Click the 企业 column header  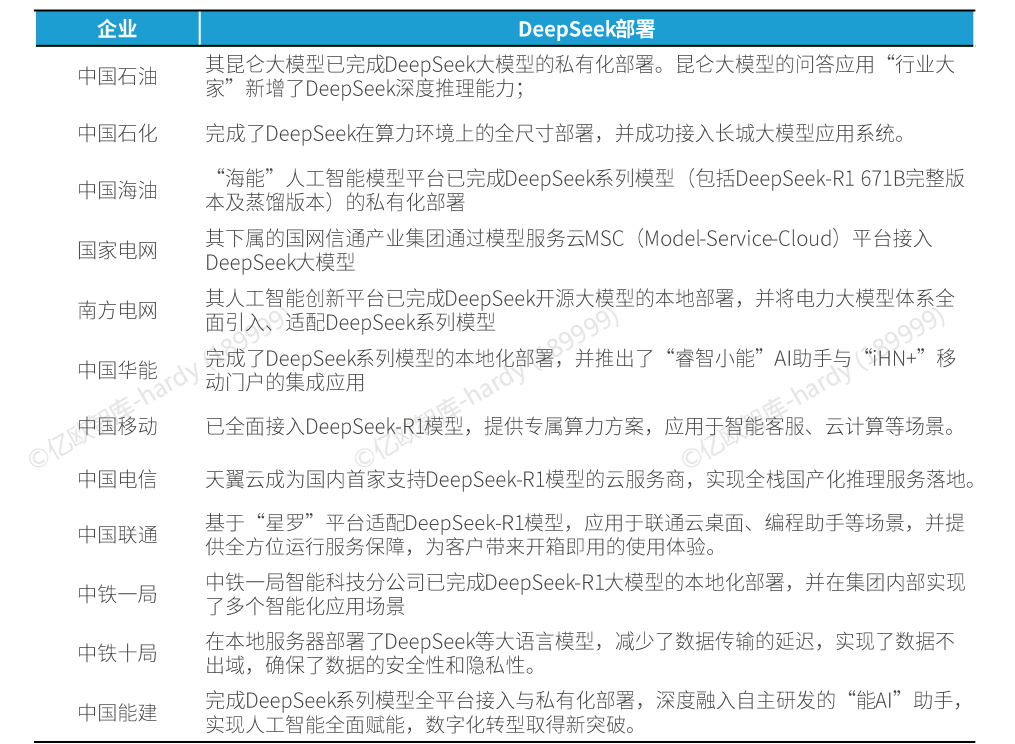coord(117,29)
